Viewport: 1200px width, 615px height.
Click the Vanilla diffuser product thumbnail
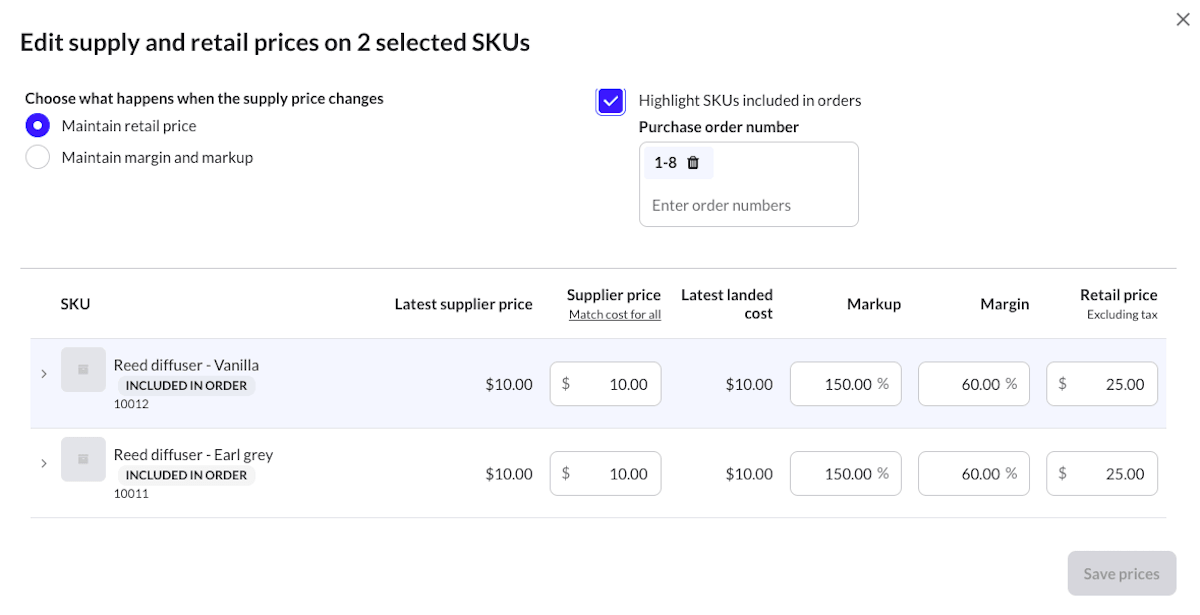[x=83, y=370]
